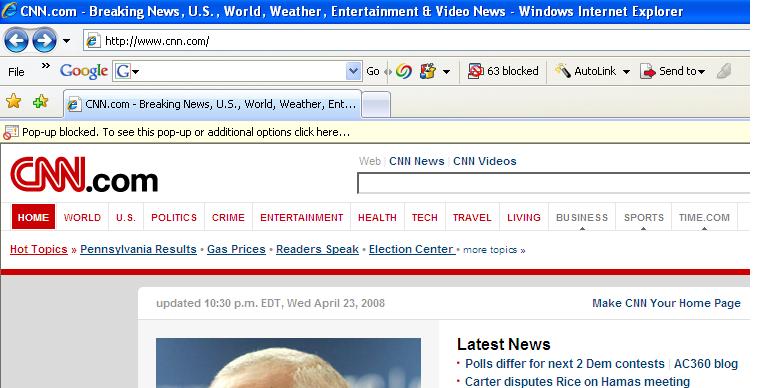Open the Favorites Center star icon

click(x=14, y=101)
